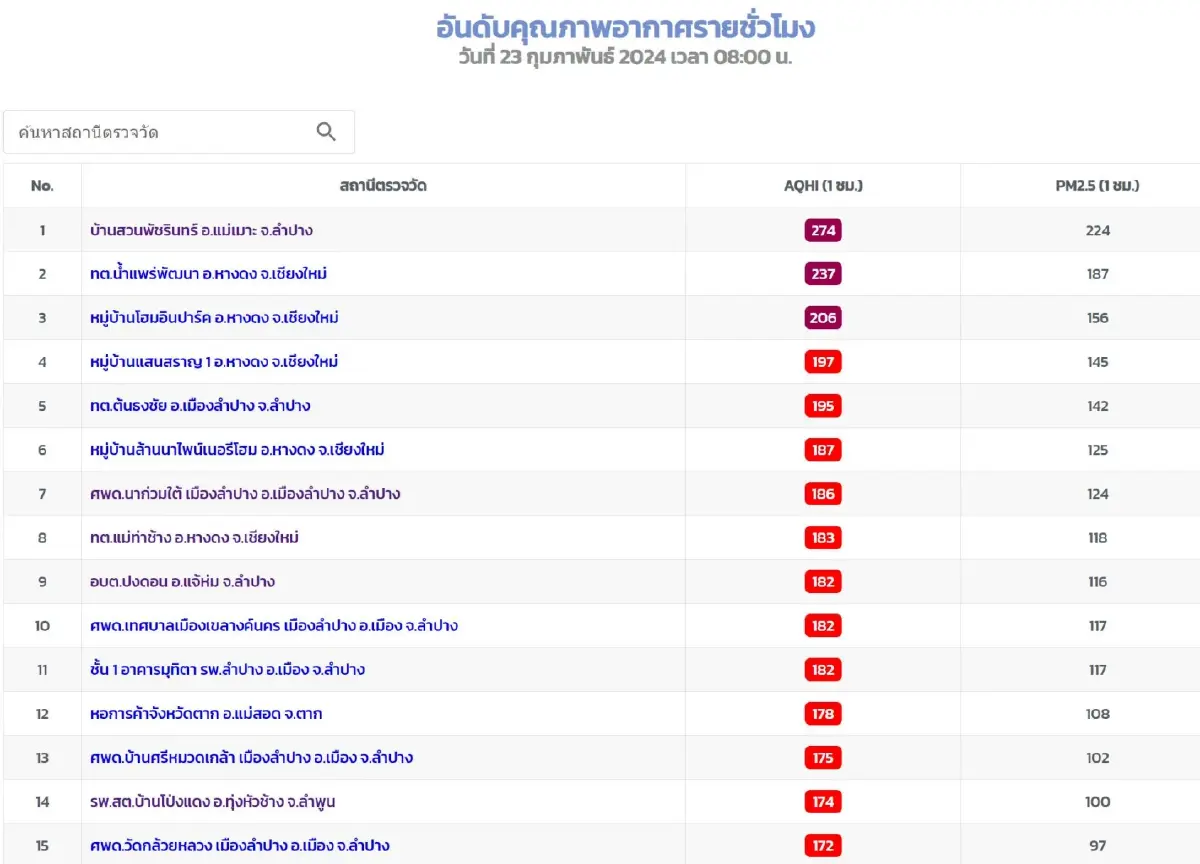Click the No. column header
The height and width of the screenshot is (864, 1200).
point(42,186)
